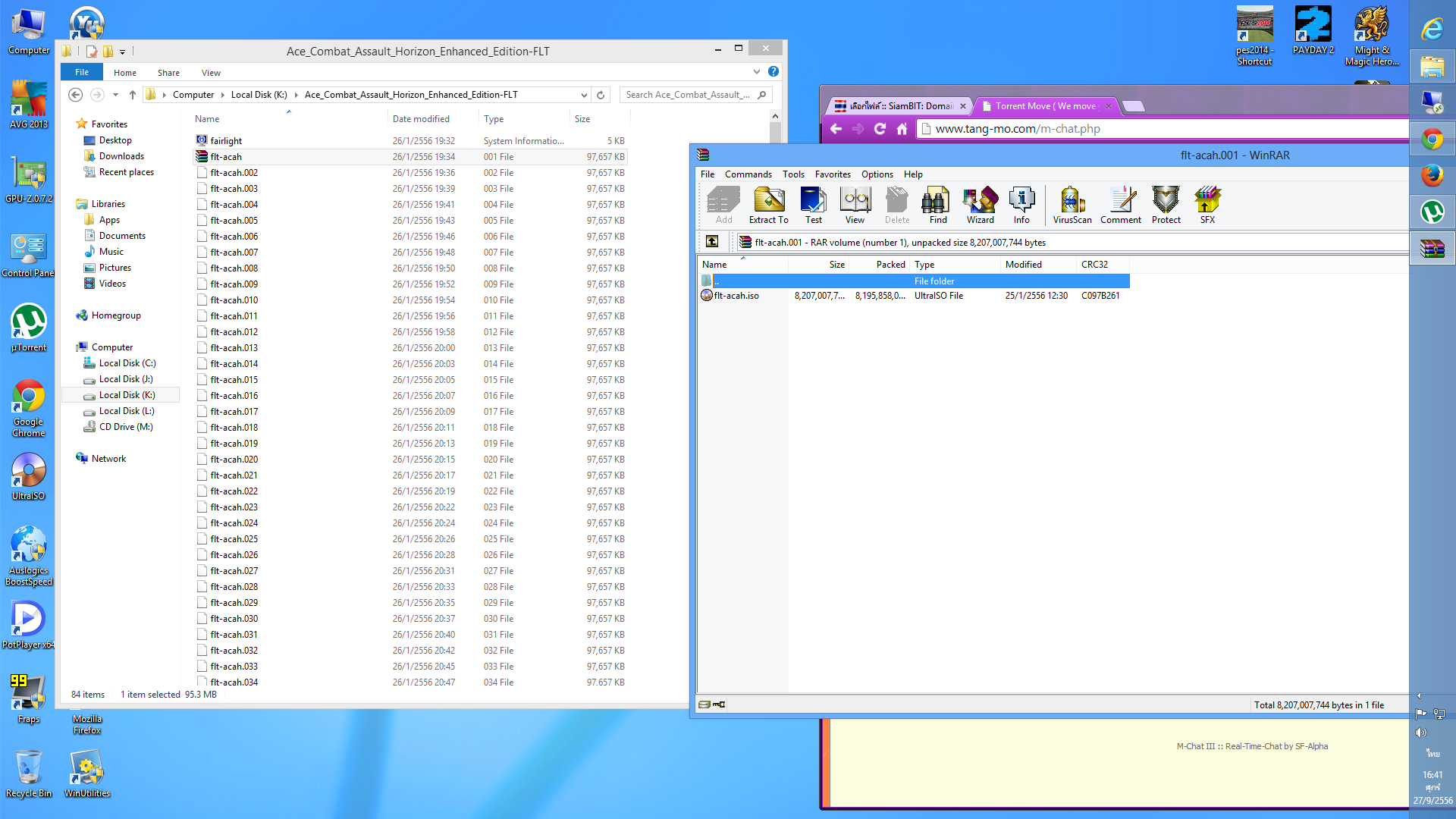Go up one folder level in WinRAR
Screen dimensions: 1456x819
(x=711, y=242)
